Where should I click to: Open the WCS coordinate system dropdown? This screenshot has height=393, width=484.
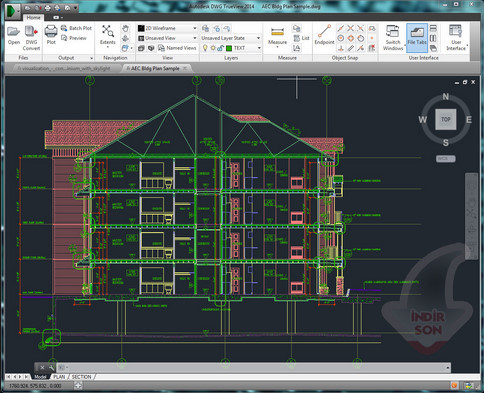pos(446,159)
